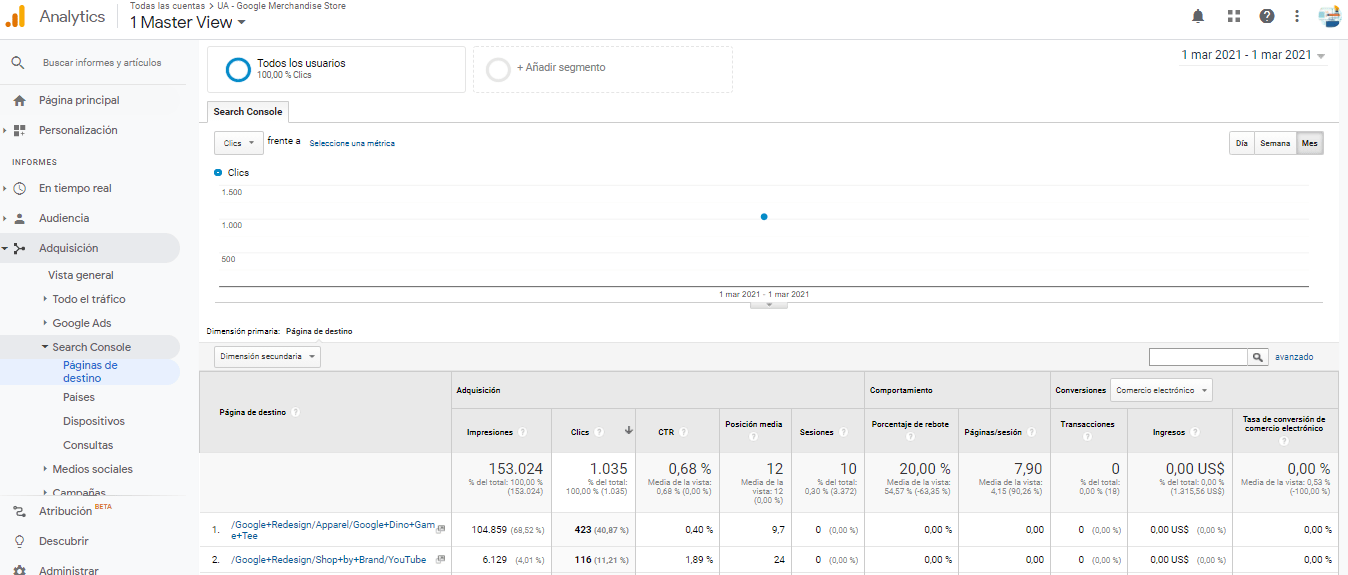Sort by Posición media column header
The height and width of the screenshot is (575, 1348).
point(752,424)
